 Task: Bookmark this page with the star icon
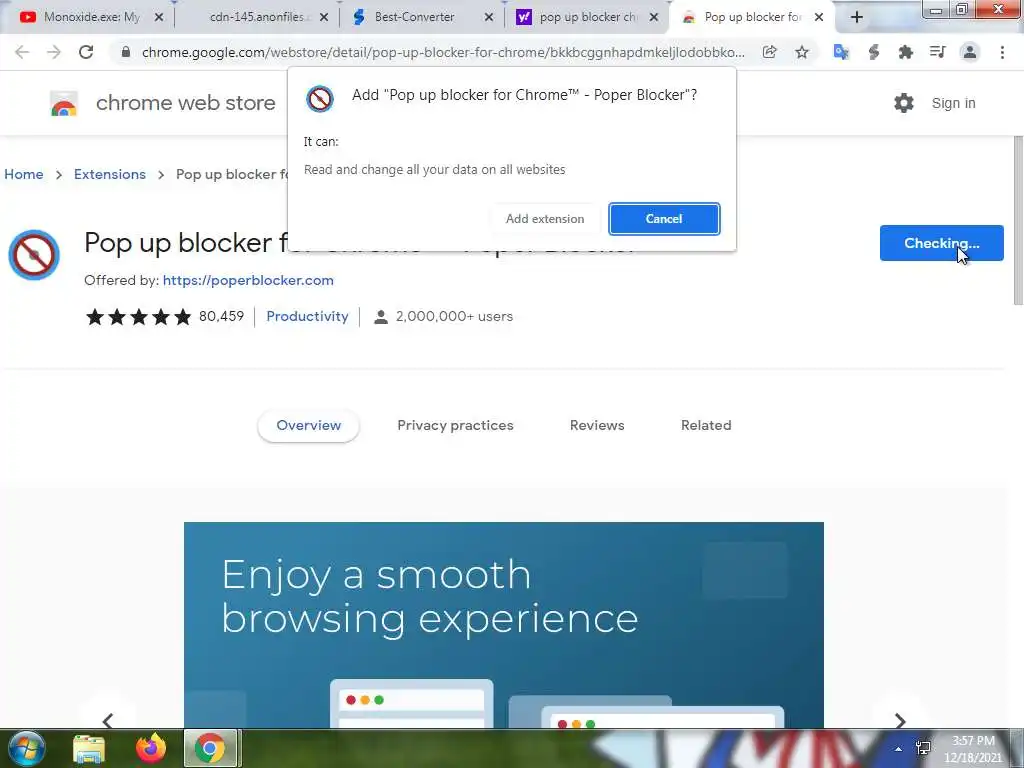point(802,52)
